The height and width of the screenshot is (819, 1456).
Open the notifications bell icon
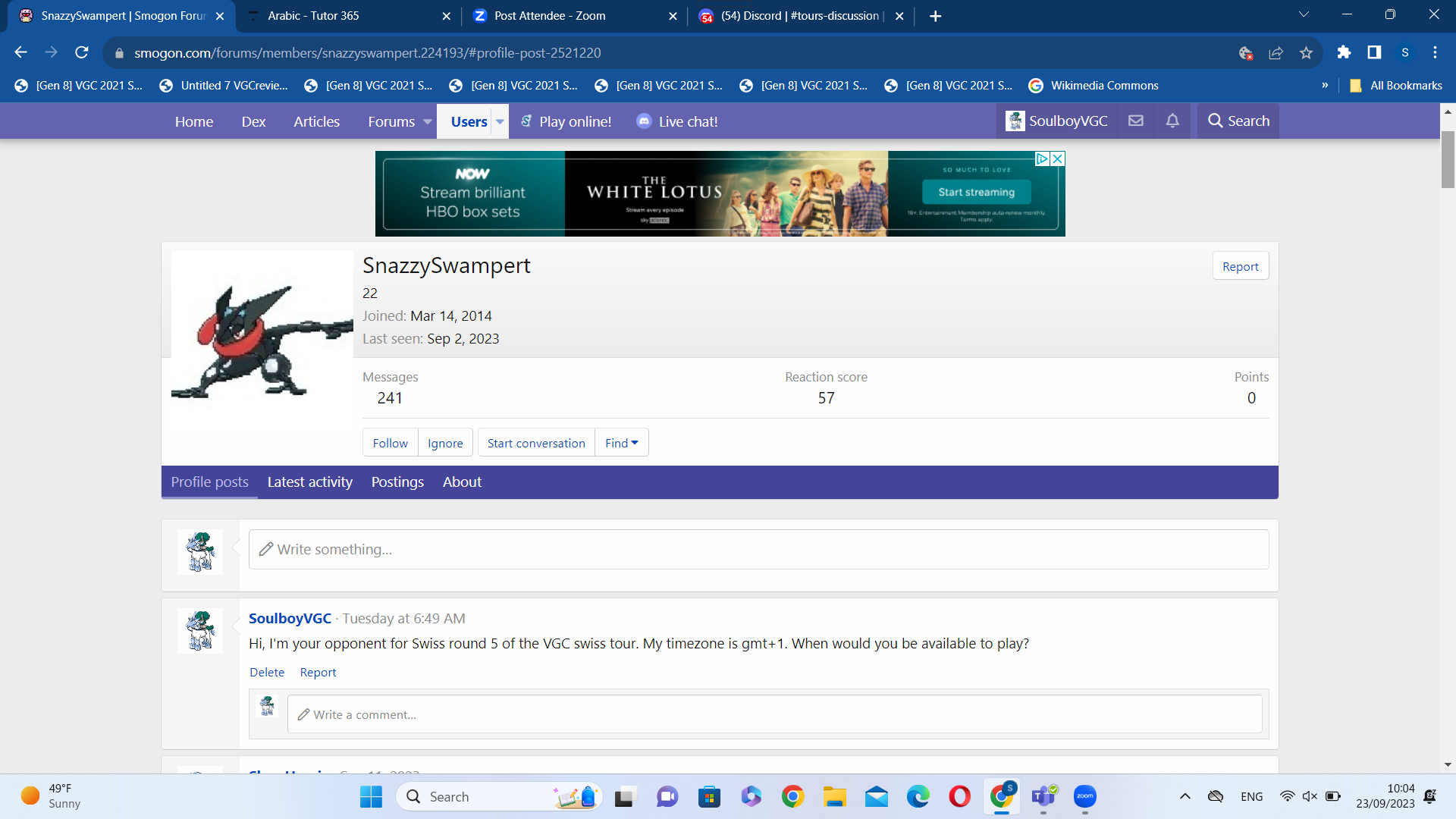coord(1172,121)
